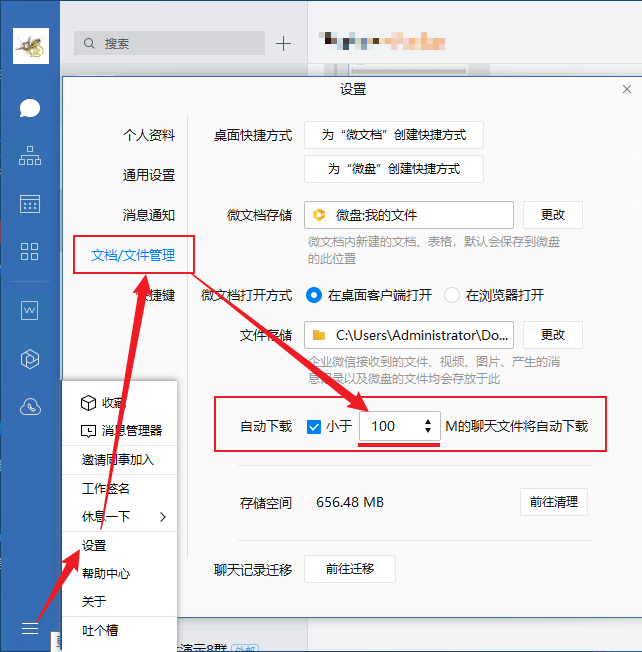This screenshot has height=652, width=642.
Task: Click 前往清理 storage cleanup button
Action: coord(554,502)
